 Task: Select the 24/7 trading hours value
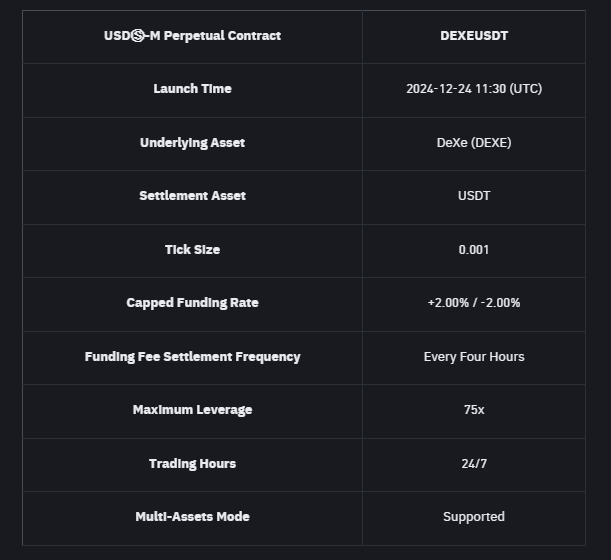coord(474,464)
